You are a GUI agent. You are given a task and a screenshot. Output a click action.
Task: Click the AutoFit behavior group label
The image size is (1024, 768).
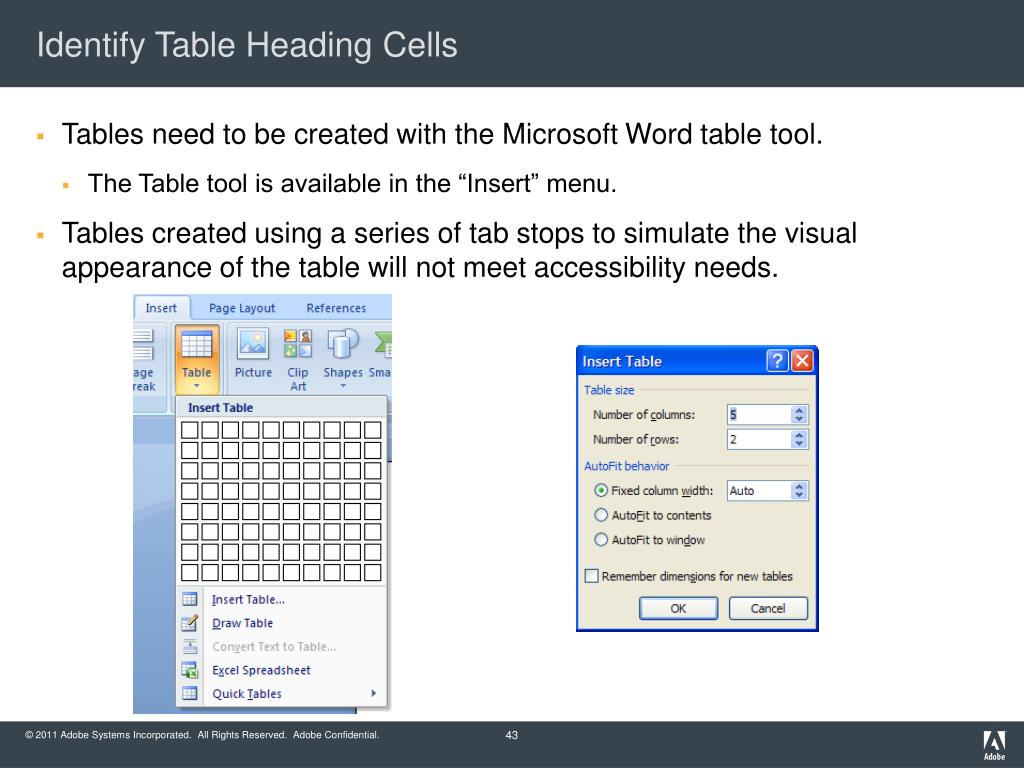click(x=626, y=466)
